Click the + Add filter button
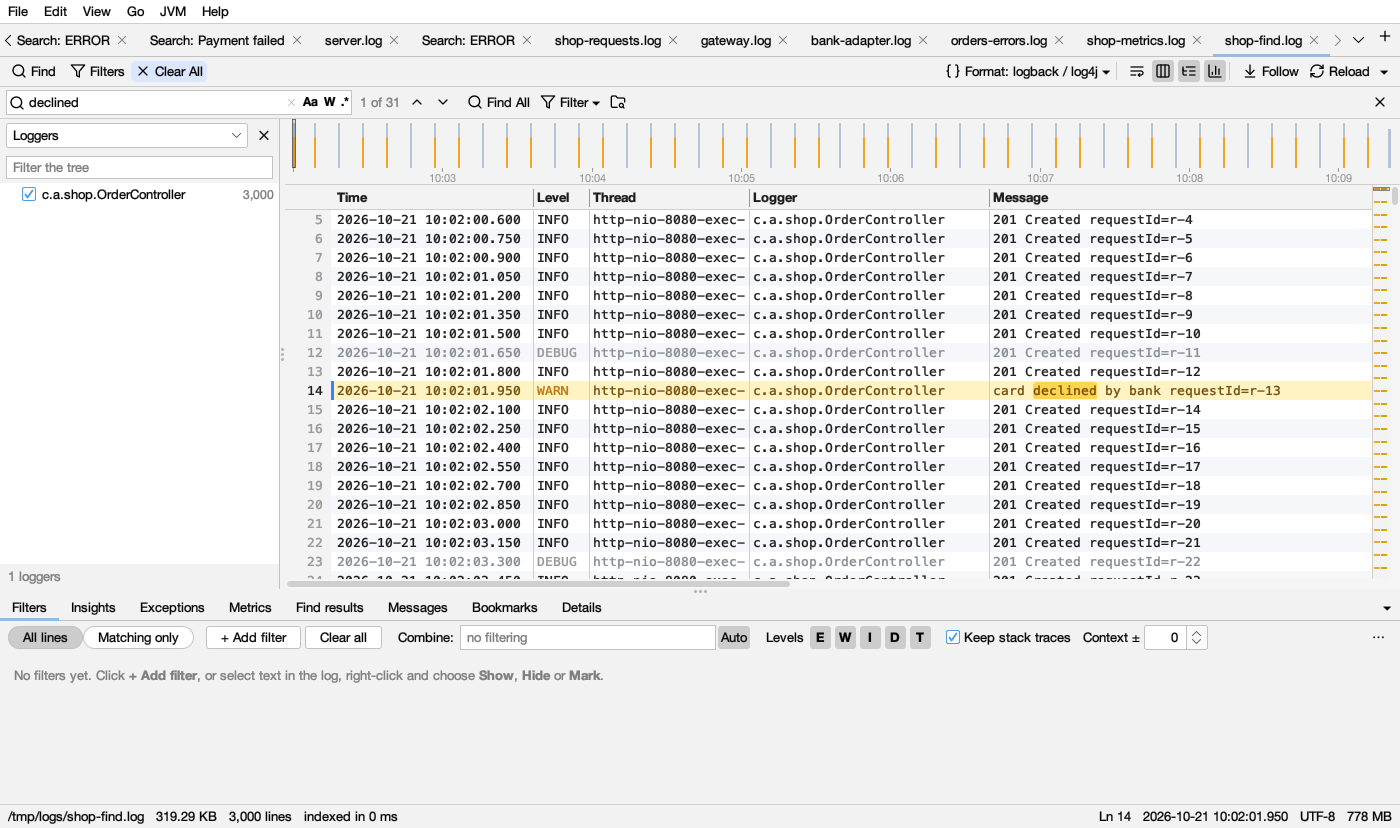The height and width of the screenshot is (828, 1400). pyautogui.click(x=254, y=637)
